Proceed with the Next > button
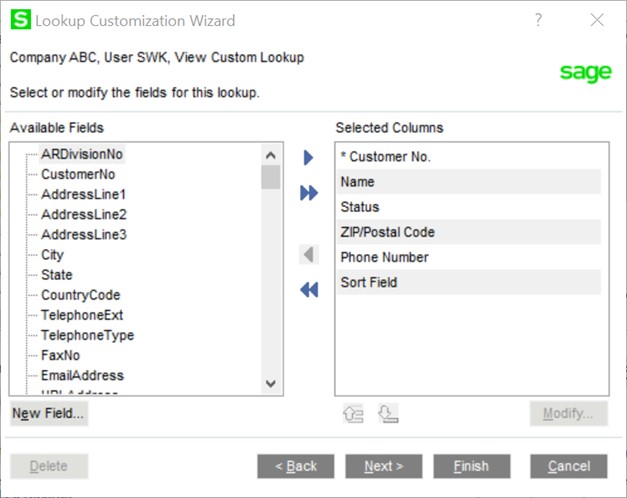The width and height of the screenshot is (627, 498). tap(383, 466)
